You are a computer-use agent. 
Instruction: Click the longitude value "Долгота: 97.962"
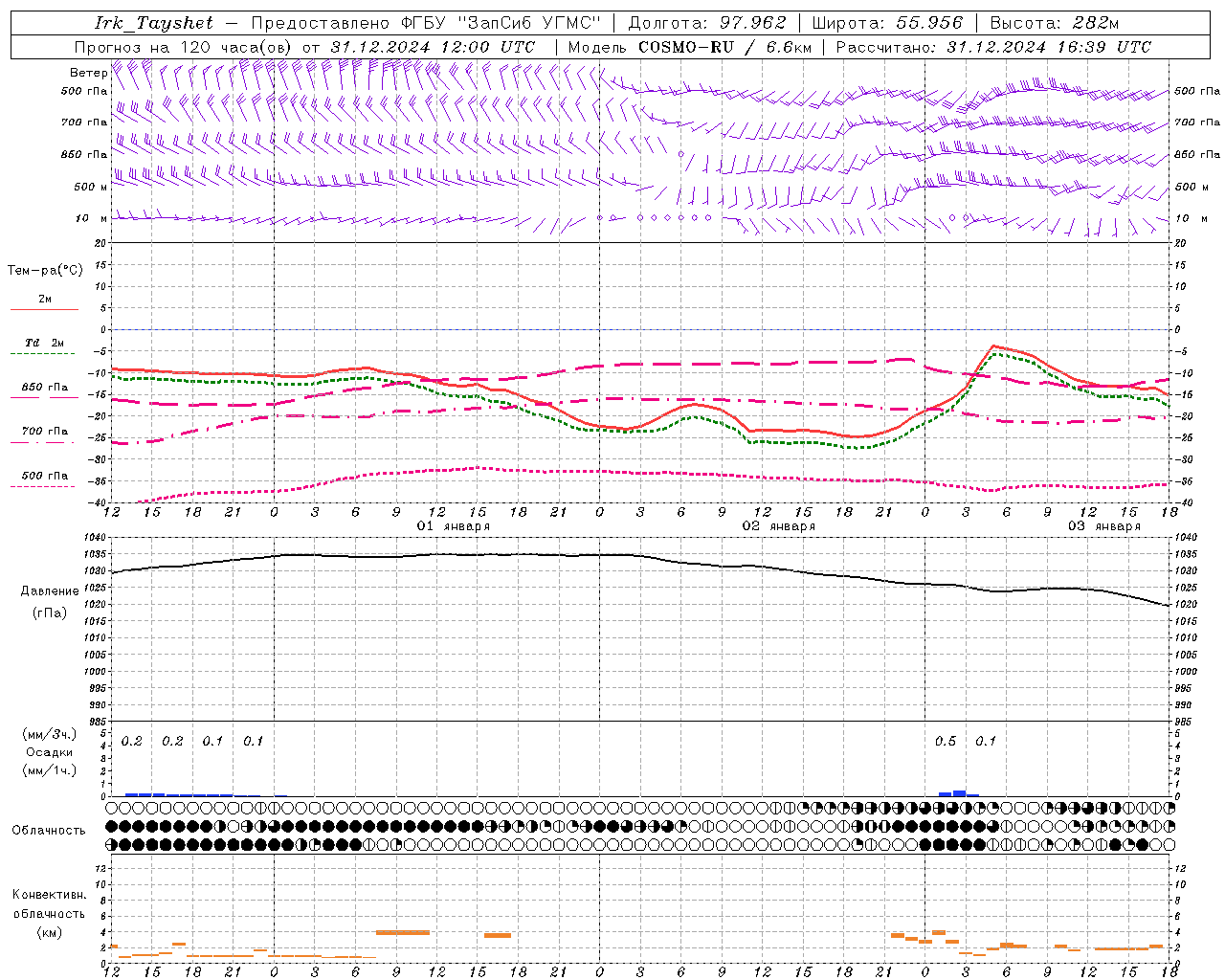click(707, 23)
